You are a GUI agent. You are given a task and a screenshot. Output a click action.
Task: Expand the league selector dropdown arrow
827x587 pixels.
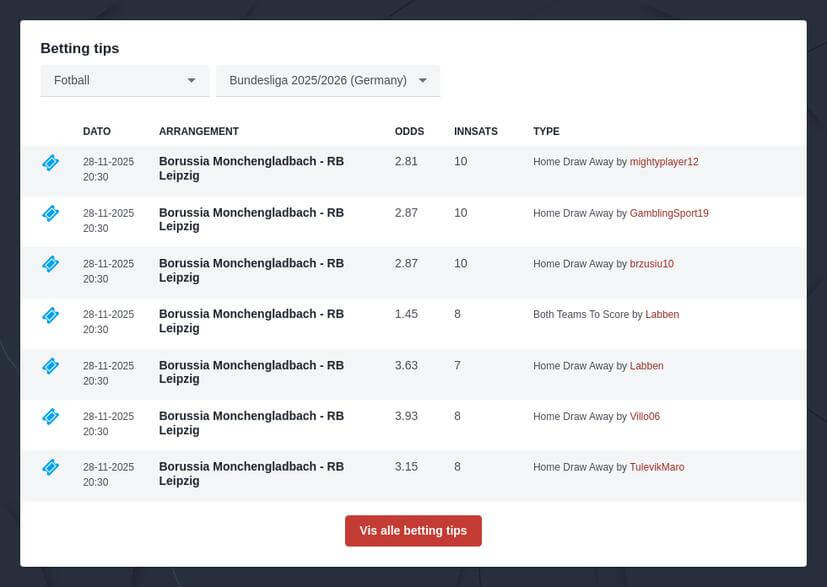point(422,81)
